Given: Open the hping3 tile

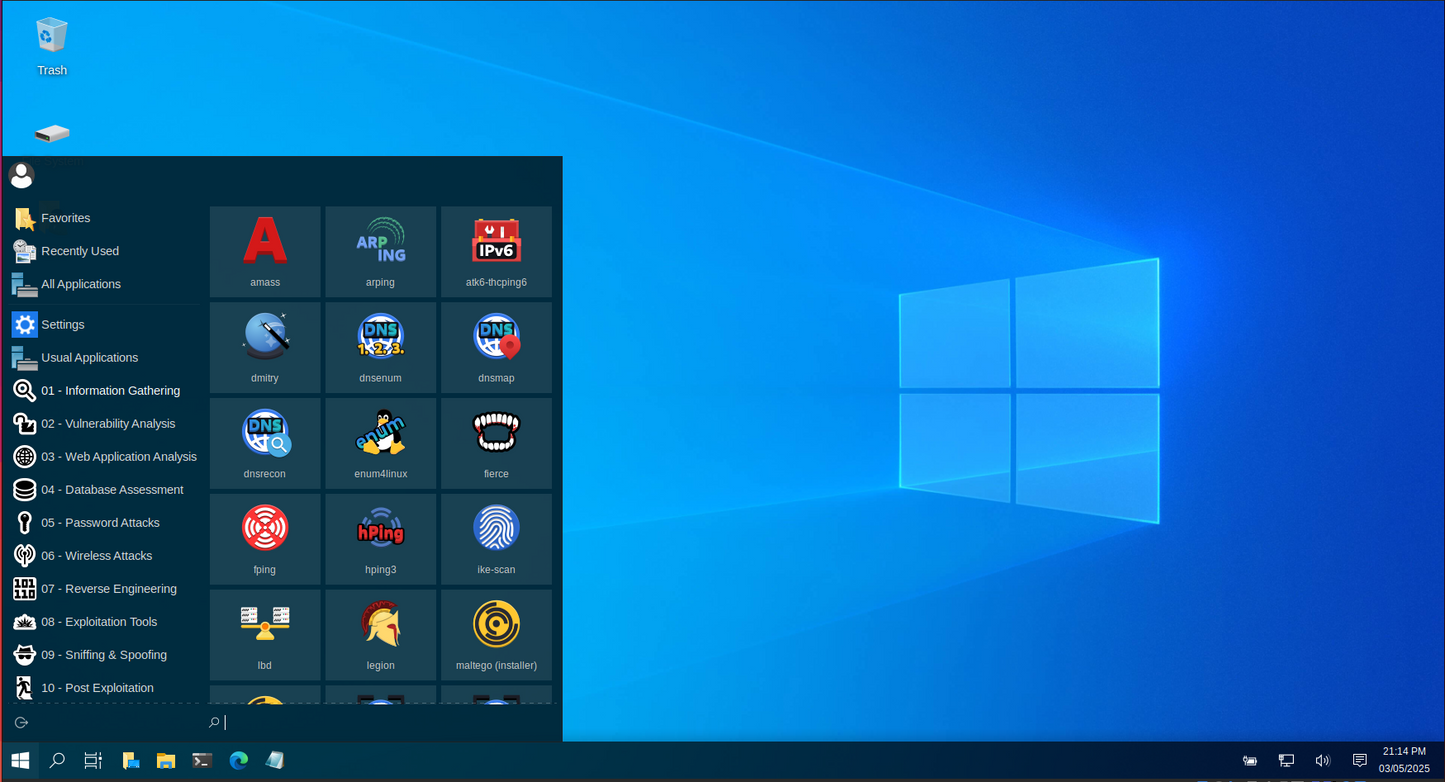Looking at the screenshot, I should tap(380, 539).
